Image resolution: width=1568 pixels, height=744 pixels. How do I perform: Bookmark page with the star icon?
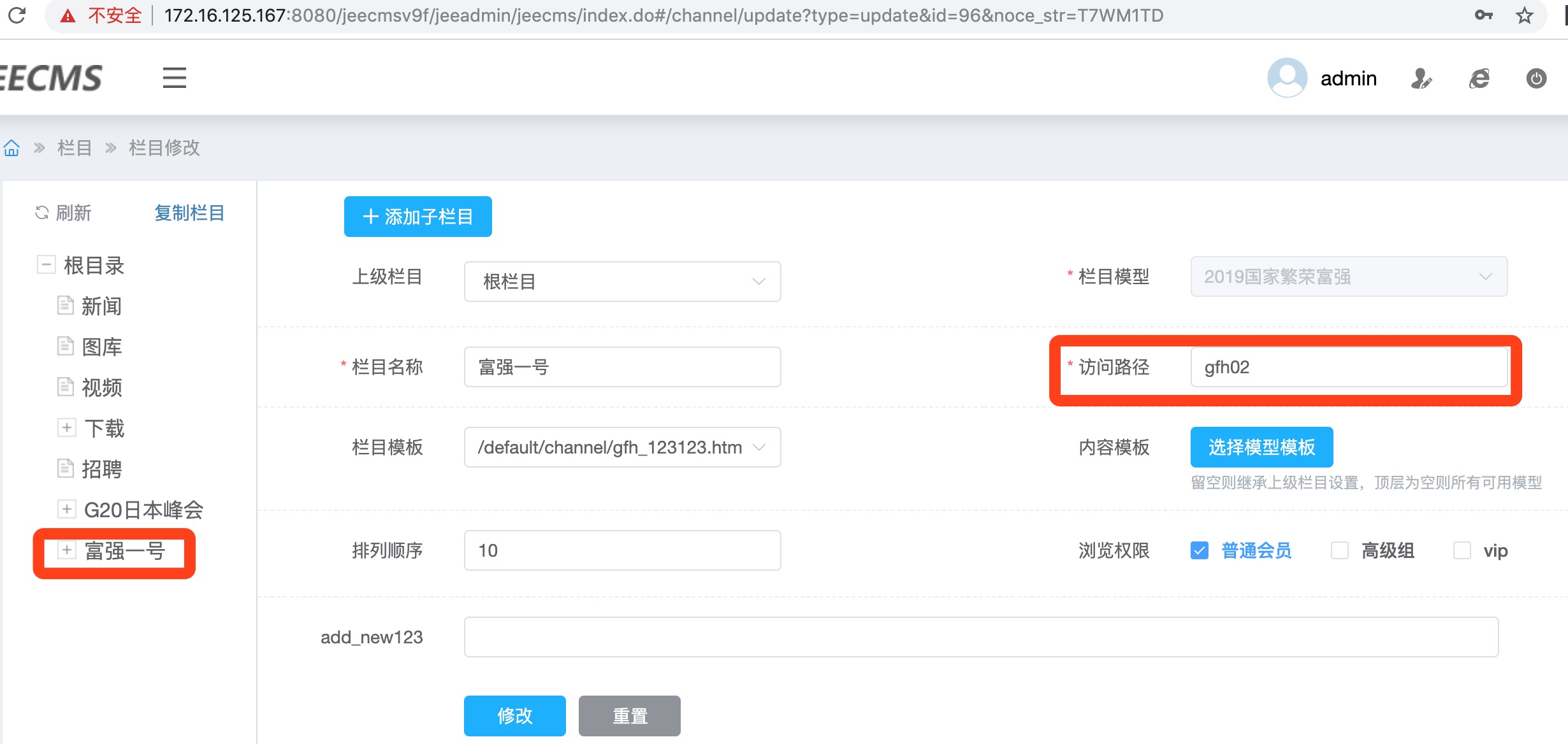[1524, 15]
